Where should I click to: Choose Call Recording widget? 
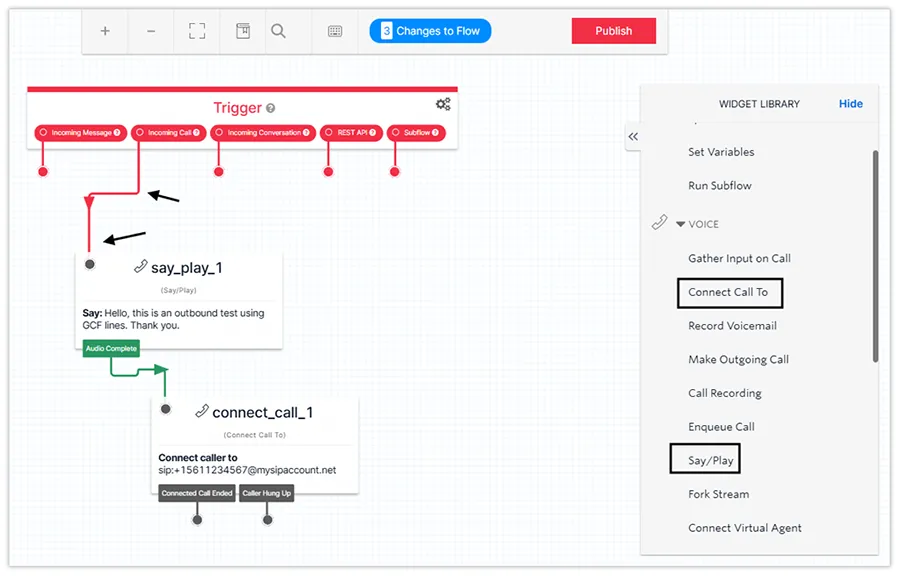coord(725,393)
